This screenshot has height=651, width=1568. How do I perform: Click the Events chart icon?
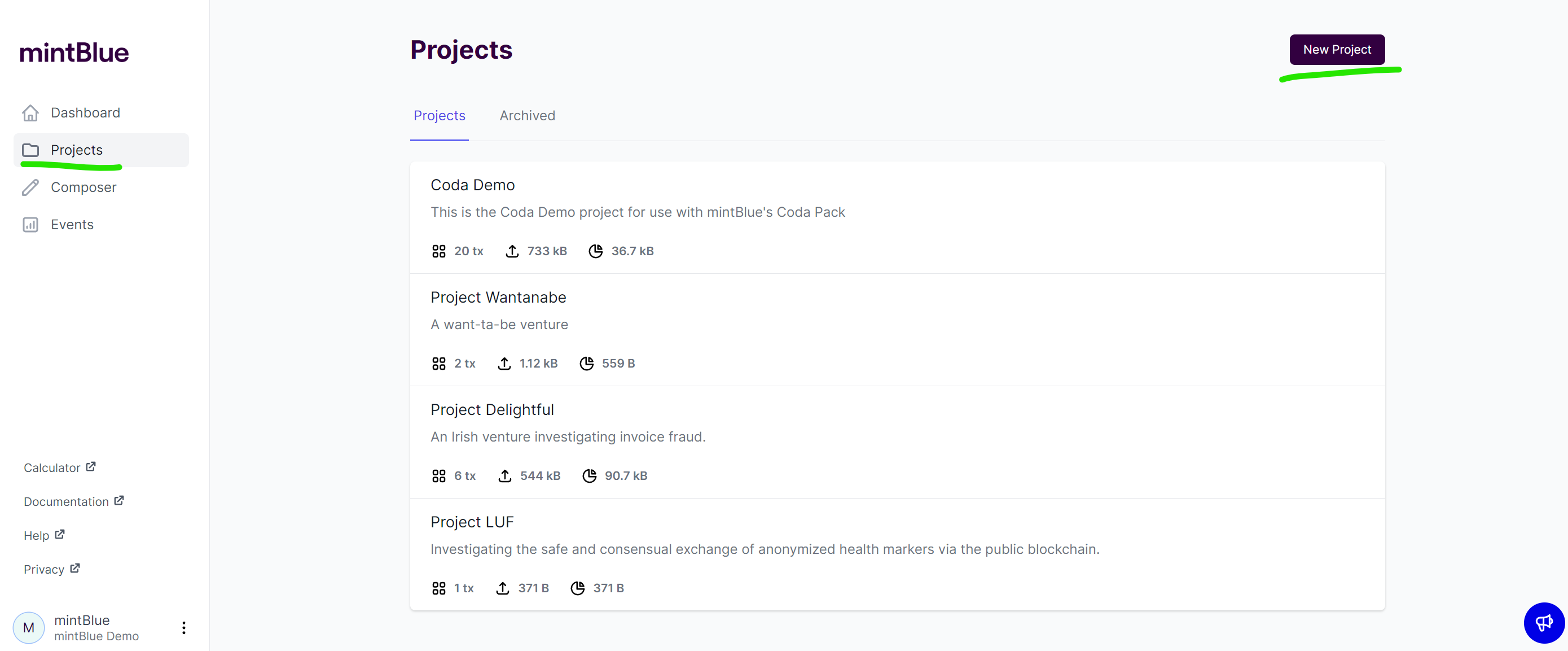tap(30, 225)
